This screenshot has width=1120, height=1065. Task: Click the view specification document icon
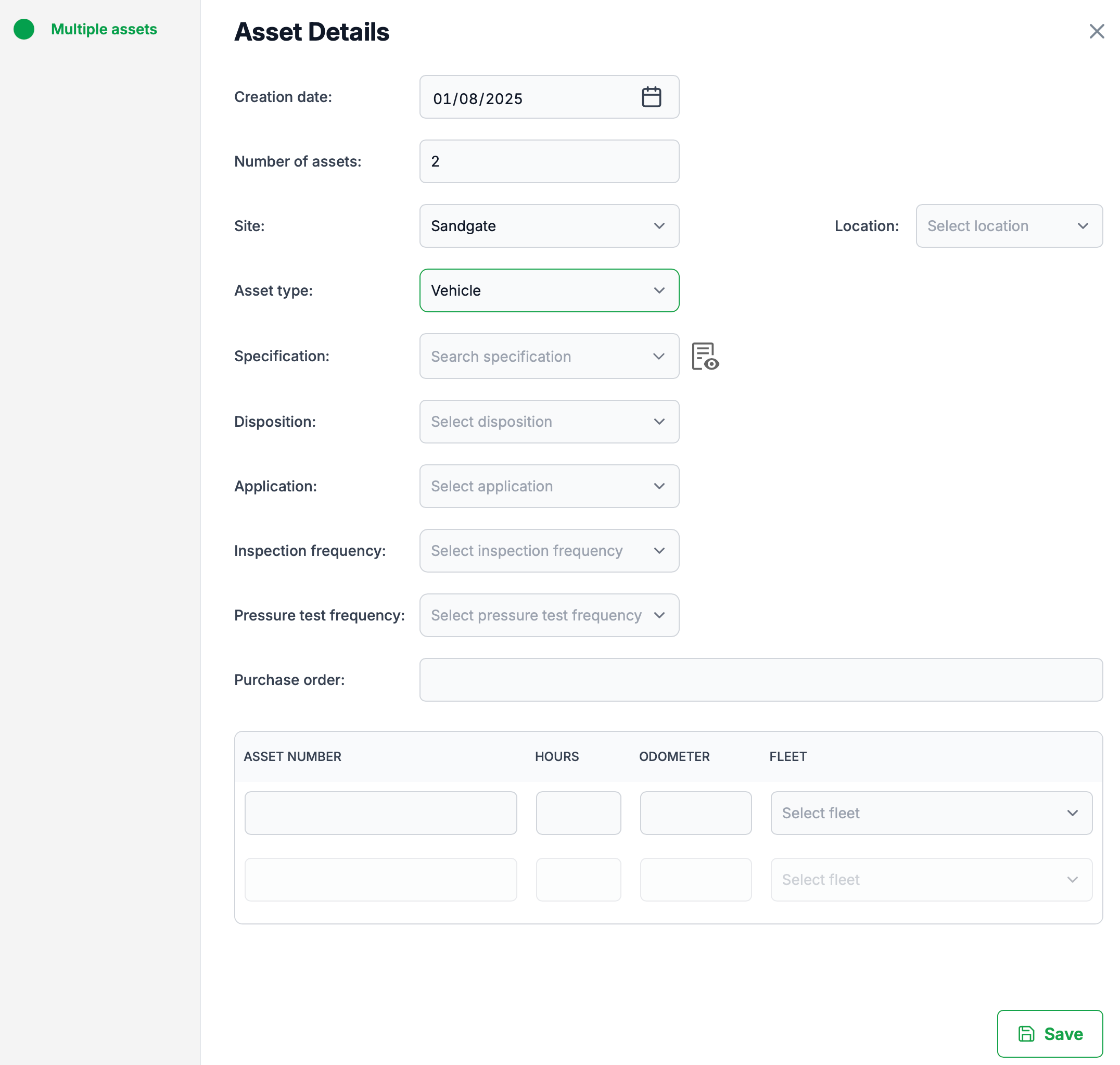(705, 356)
